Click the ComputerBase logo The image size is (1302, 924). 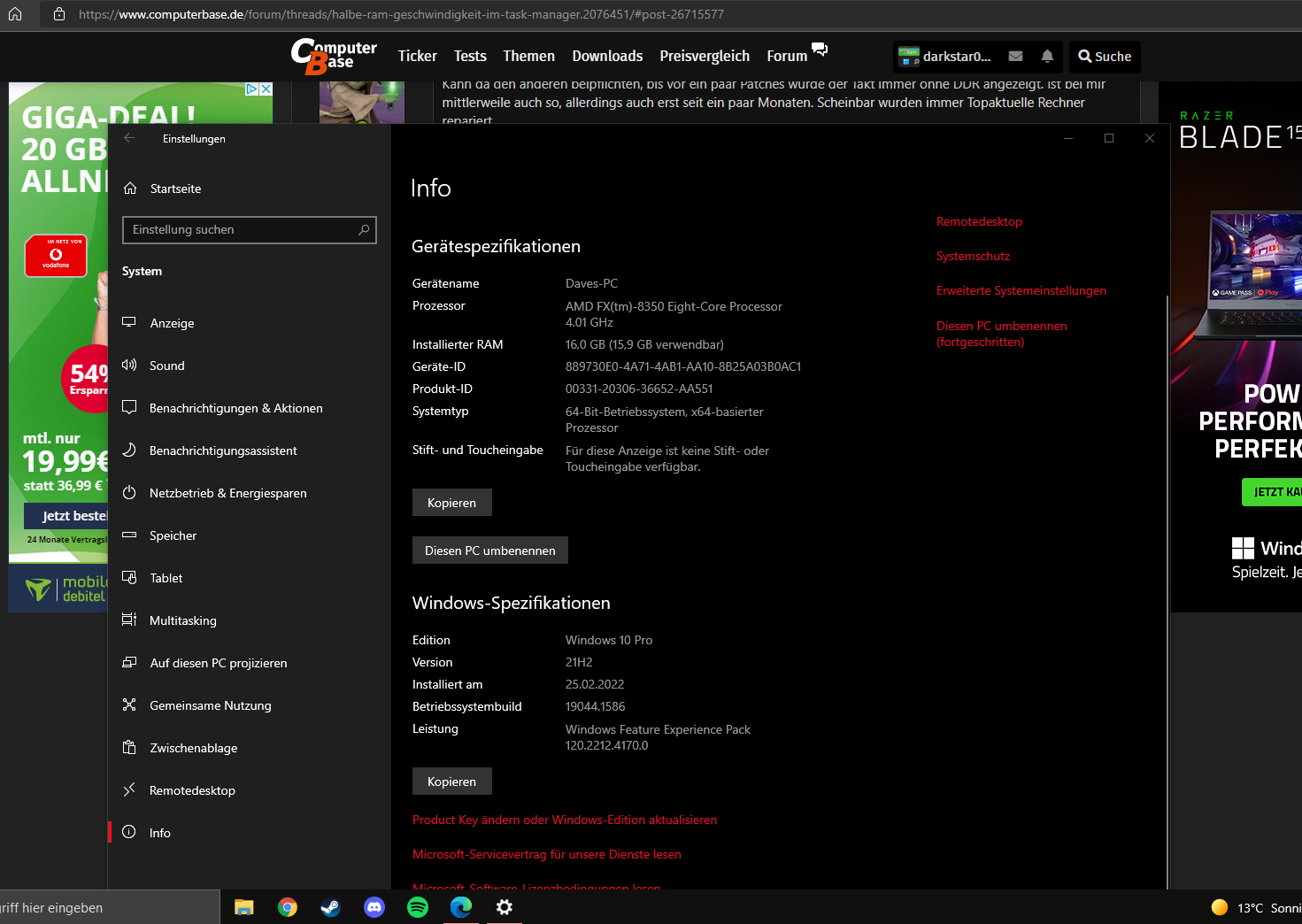click(334, 57)
